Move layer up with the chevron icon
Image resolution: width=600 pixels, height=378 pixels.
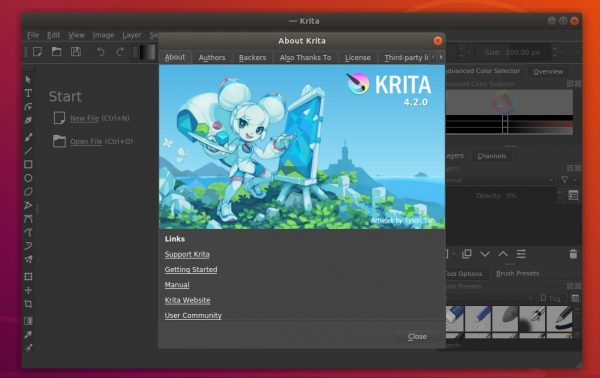[503, 254]
